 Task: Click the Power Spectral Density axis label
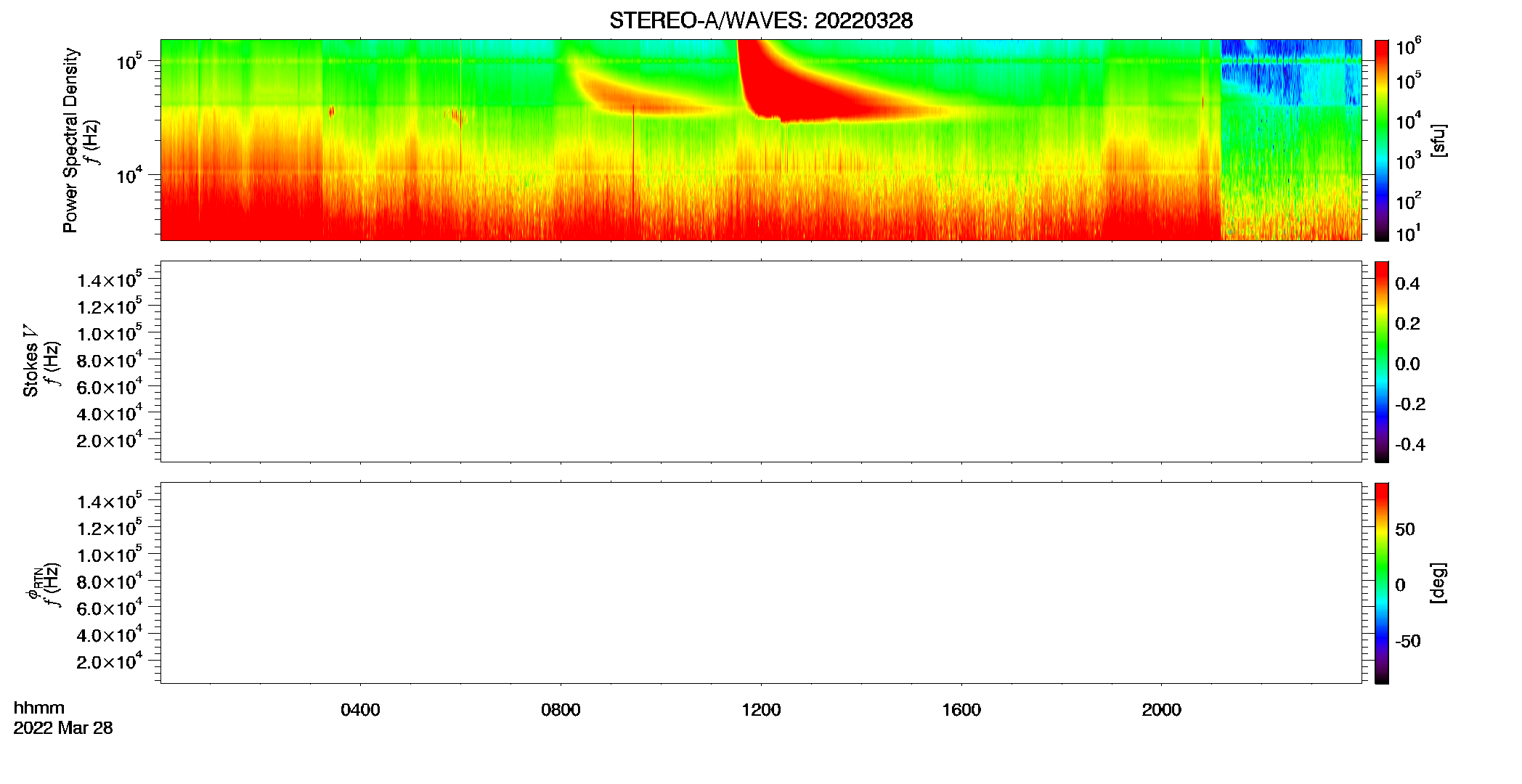70,140
